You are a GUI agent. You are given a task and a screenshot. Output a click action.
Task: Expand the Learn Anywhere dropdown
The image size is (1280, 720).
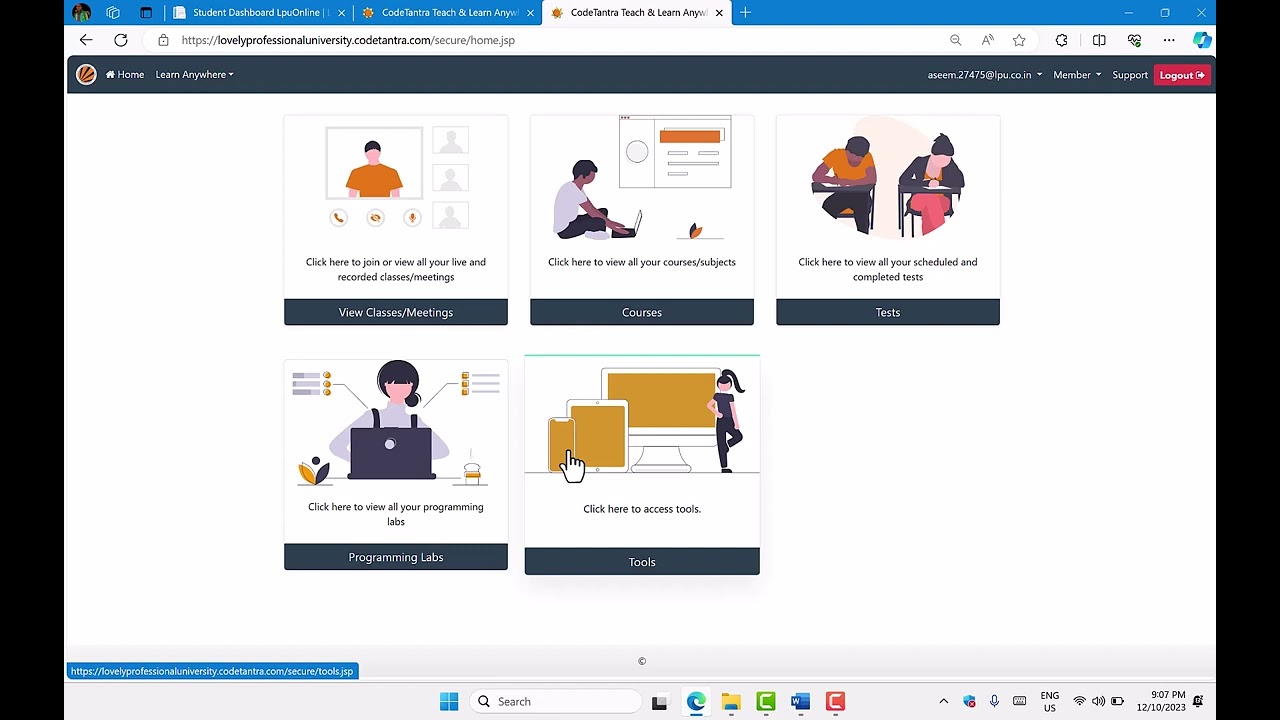click(x=194, y=75)
